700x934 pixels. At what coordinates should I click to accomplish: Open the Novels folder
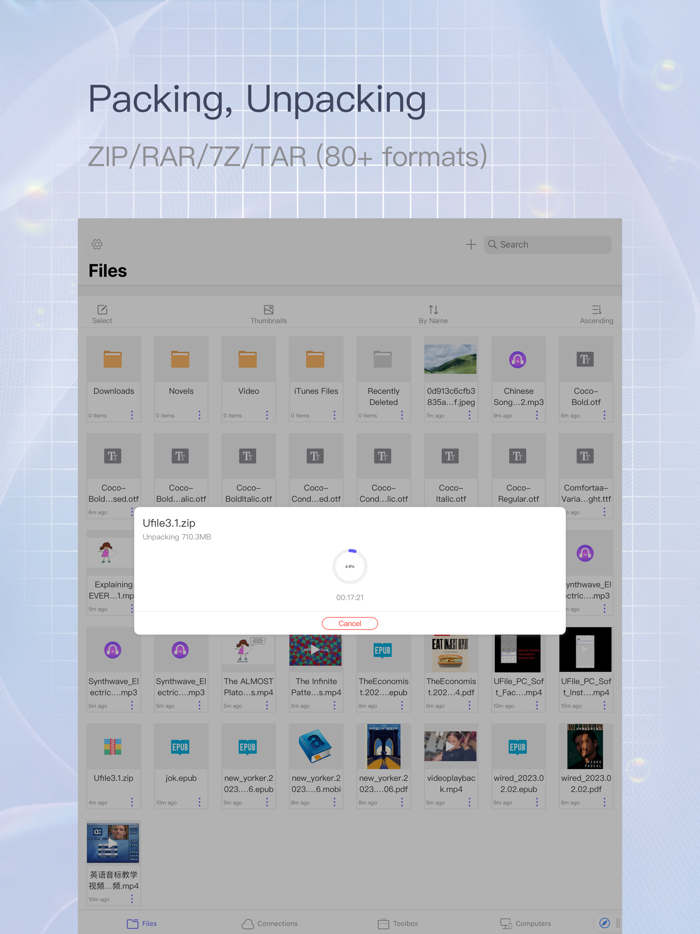click(181, 379)
